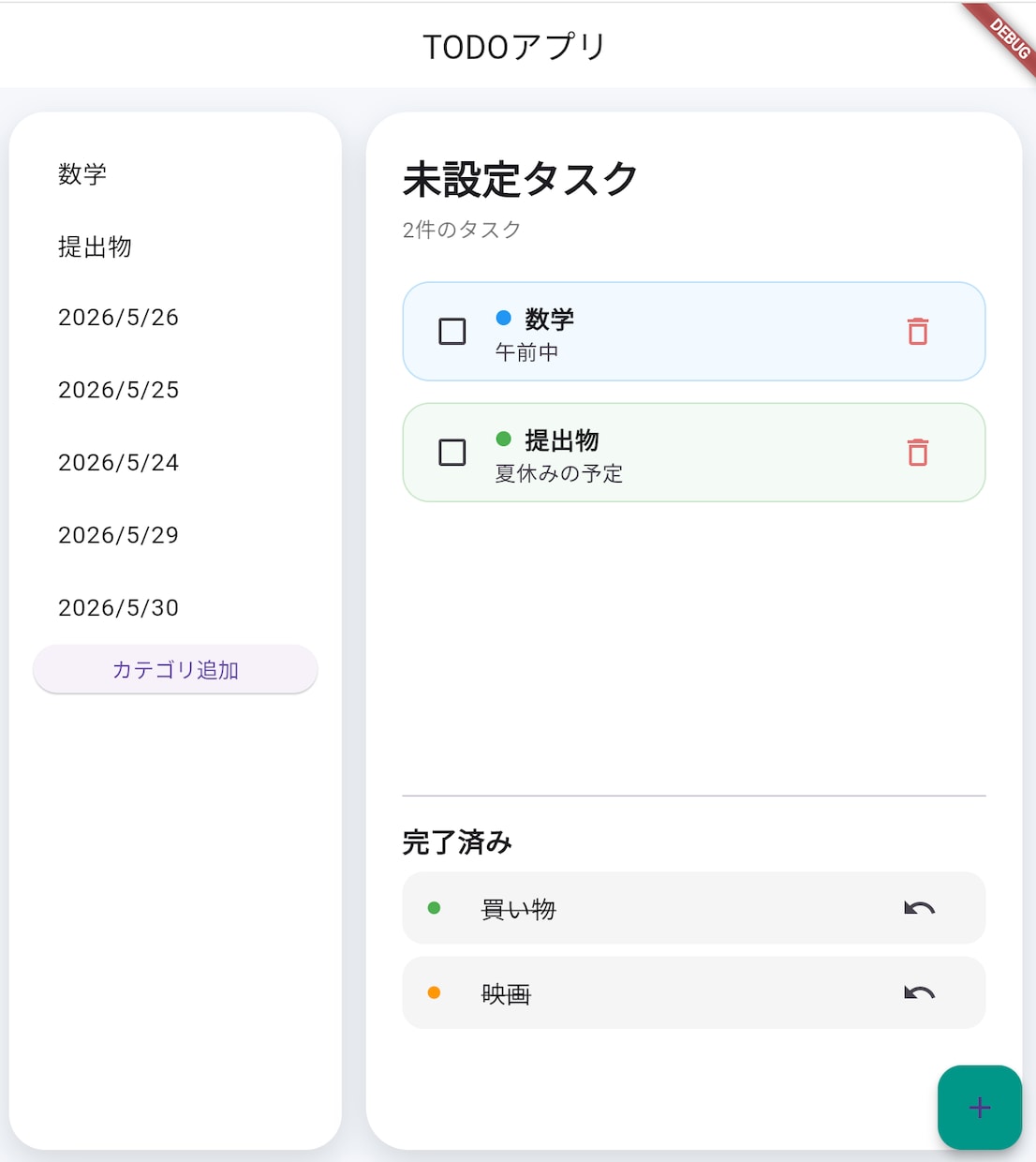Add a new task with plus button
1036x1162 pixels.
[x=980, y=1108]
